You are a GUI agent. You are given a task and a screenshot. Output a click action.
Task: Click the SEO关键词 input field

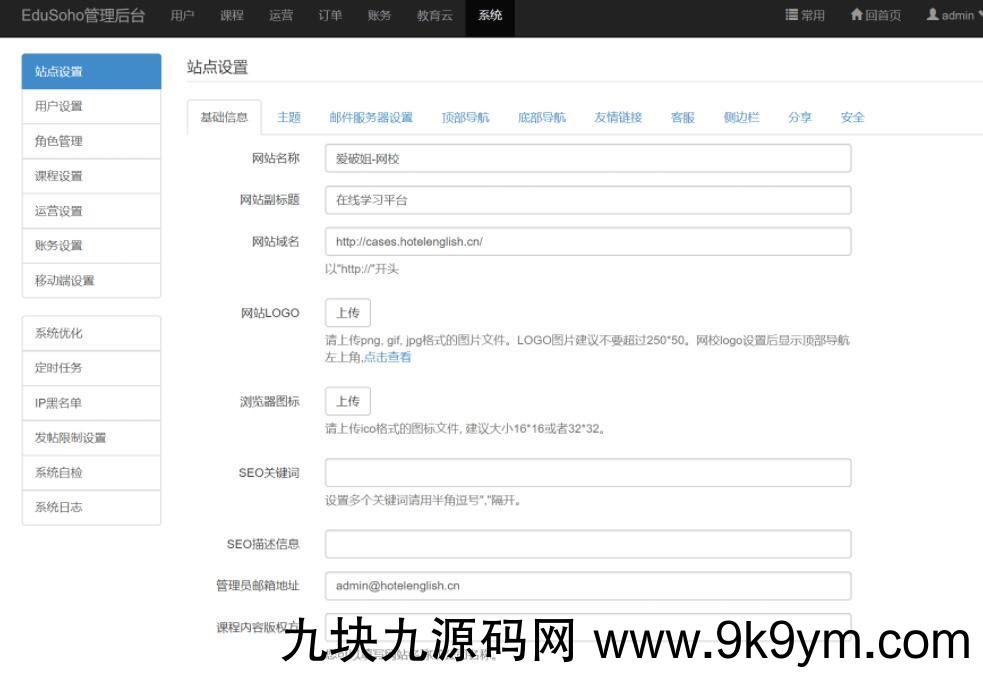(x=587, y=473)
